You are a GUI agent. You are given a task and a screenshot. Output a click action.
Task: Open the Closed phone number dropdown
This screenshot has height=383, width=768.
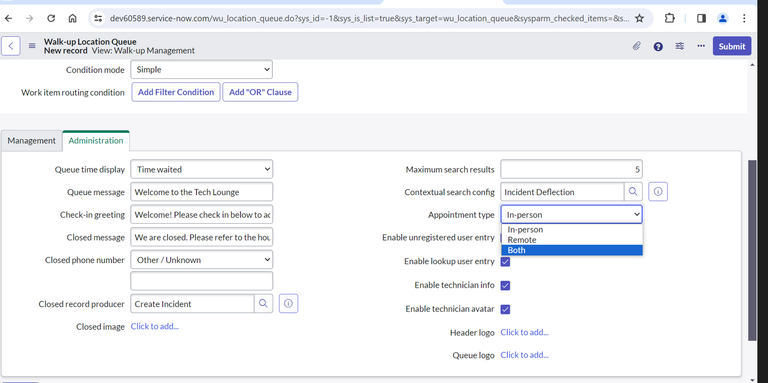point(201,260)
